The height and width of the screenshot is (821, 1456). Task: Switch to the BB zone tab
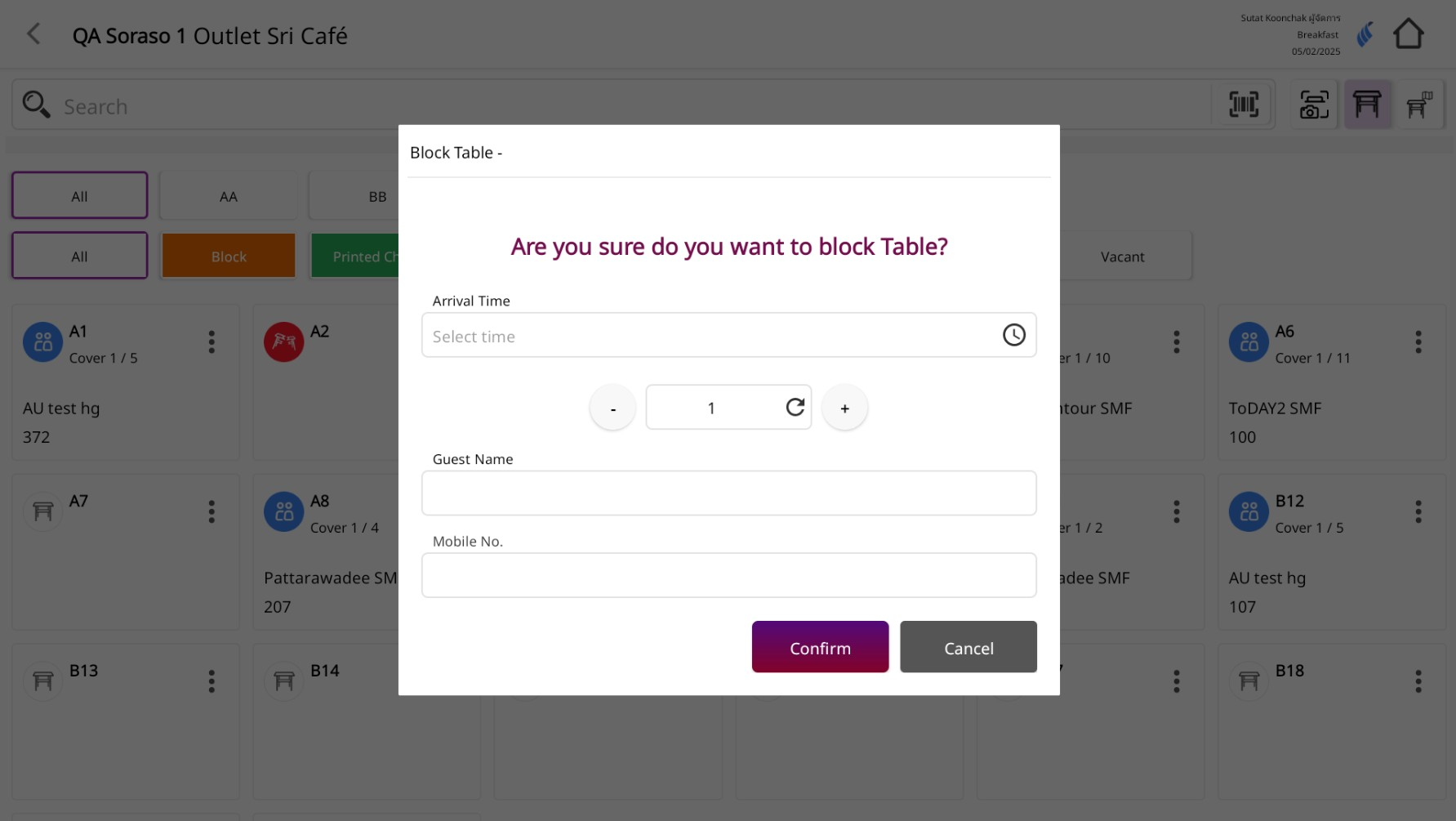point(376,196)
